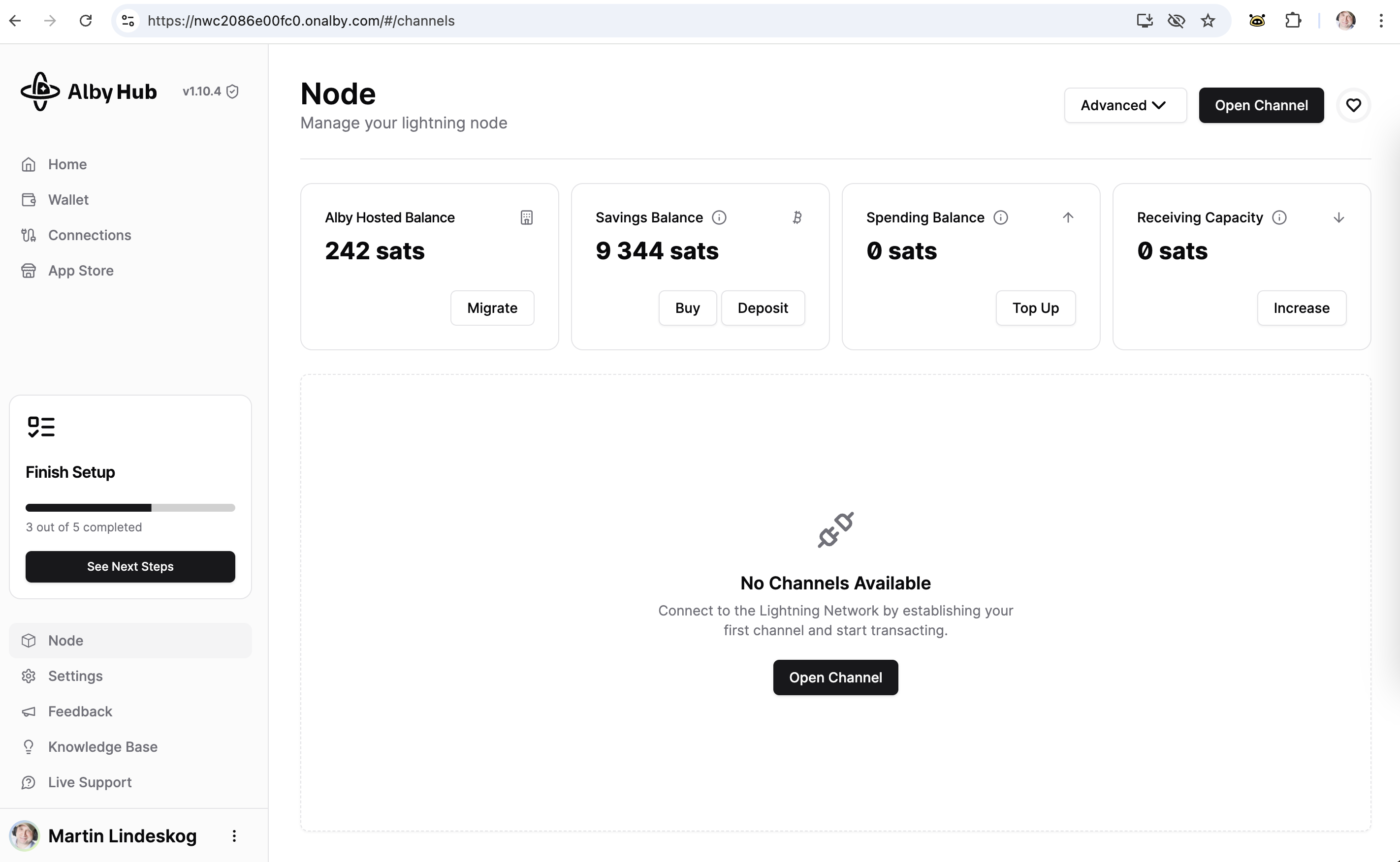This screenshot has width=1400, height=862.
Task: Open Knowledge Base from the sidebar
Action: click(x=130, y=746)
